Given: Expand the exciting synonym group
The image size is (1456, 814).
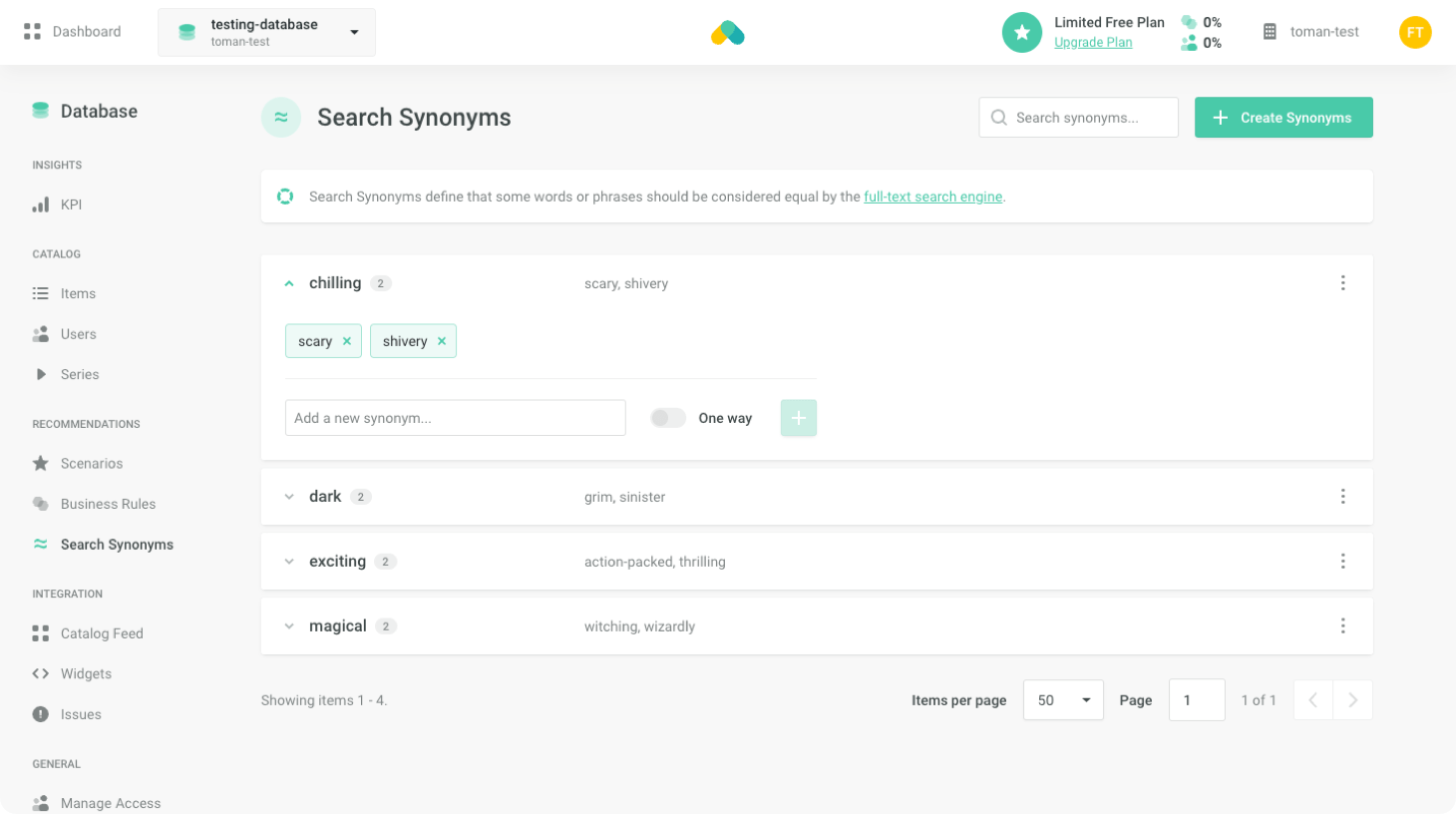Looking at the screenshot, I should [289, 562].
